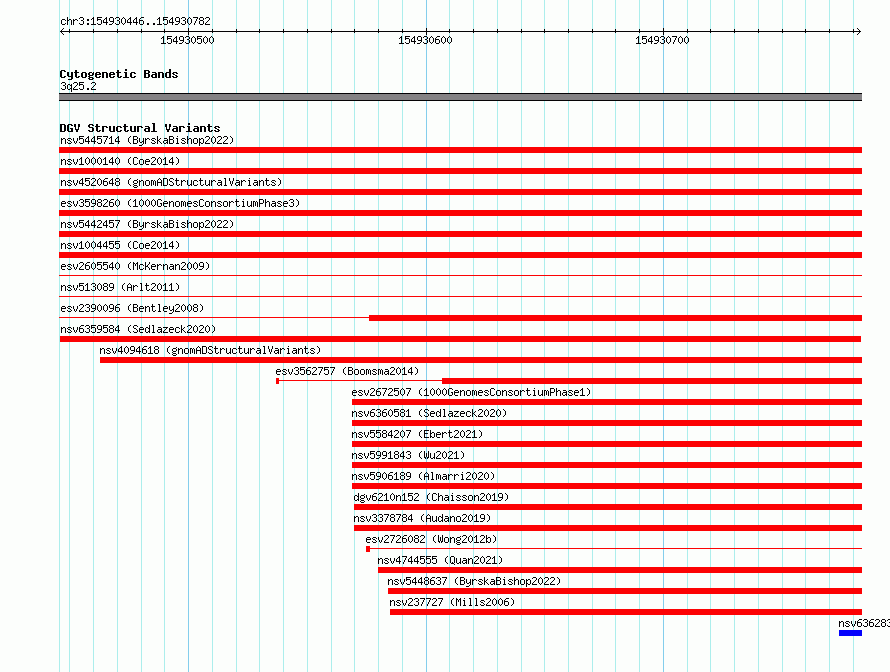Open the esv2605540 (McKernan2009) label
890x672 pixels.
pyautogui.click(x=135, y=266)
